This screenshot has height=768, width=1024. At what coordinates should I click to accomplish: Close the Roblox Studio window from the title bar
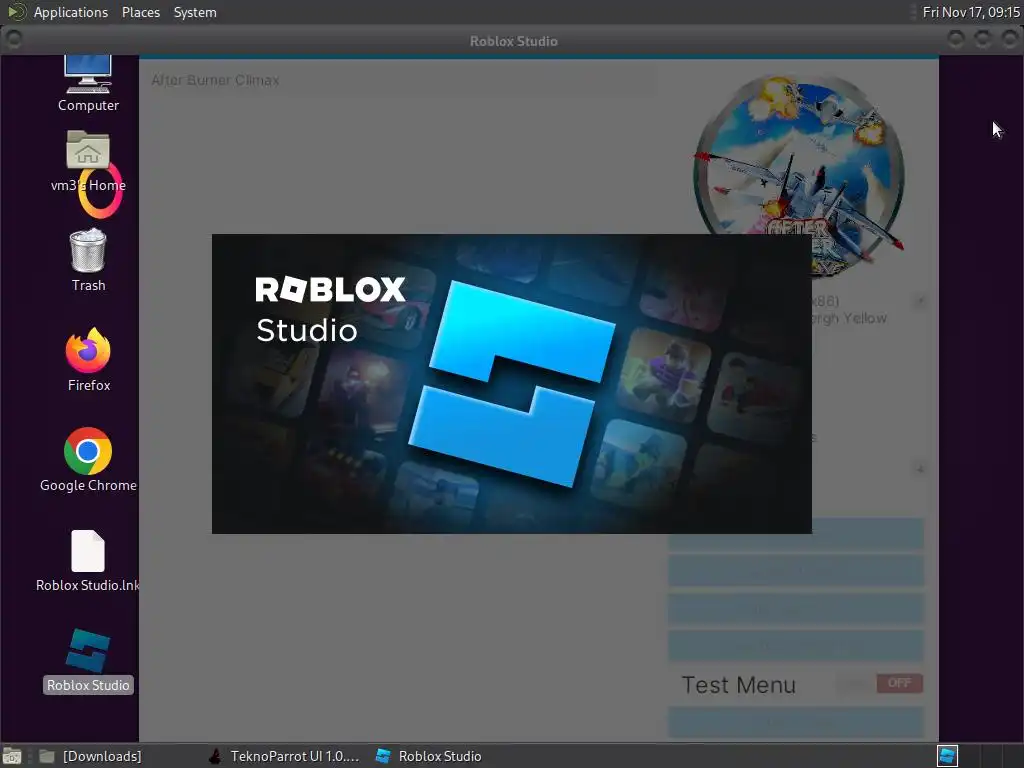coord(1009,40)
